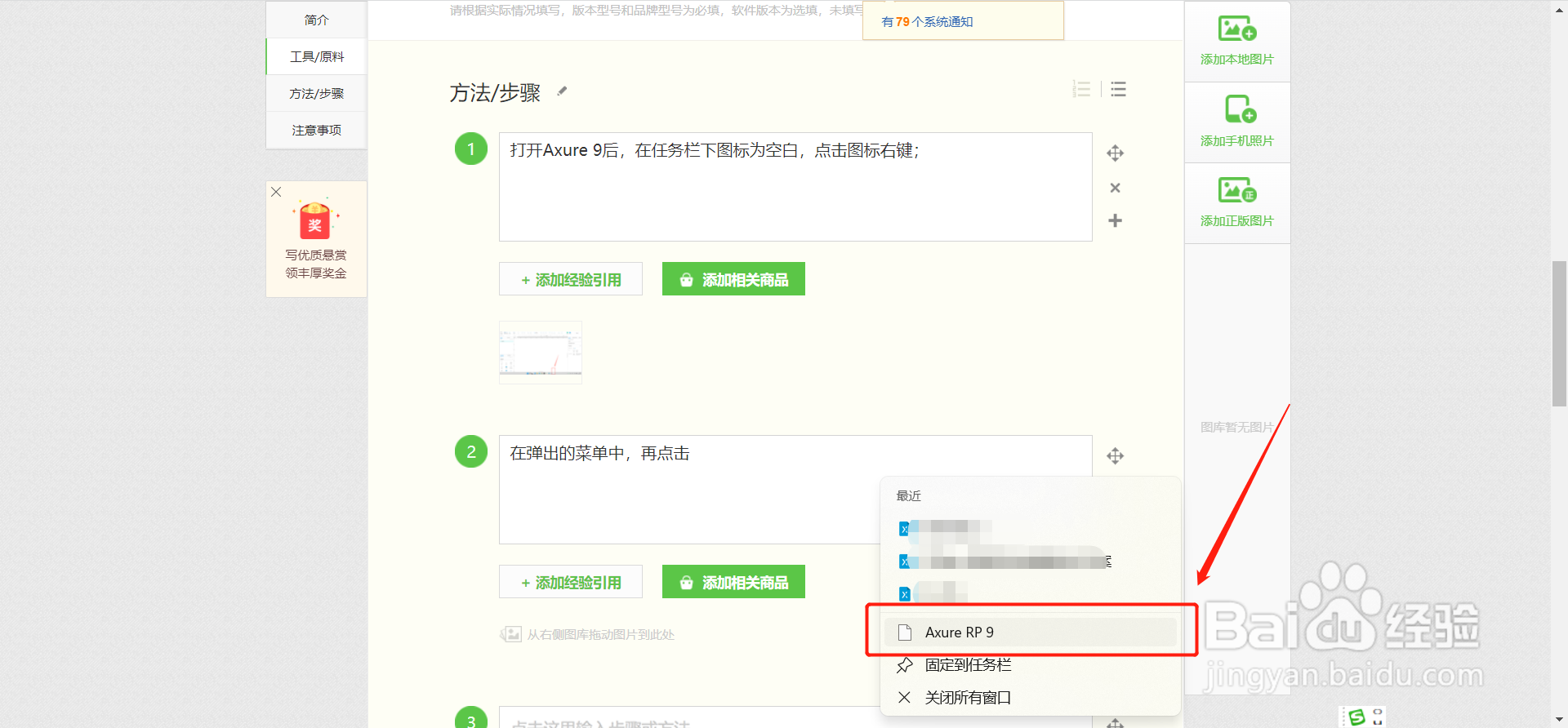Click the page vertical scrollbar thumb
Image resolution: width=1568 pixels, height=728 pixels.
[x=1559, y=334]
